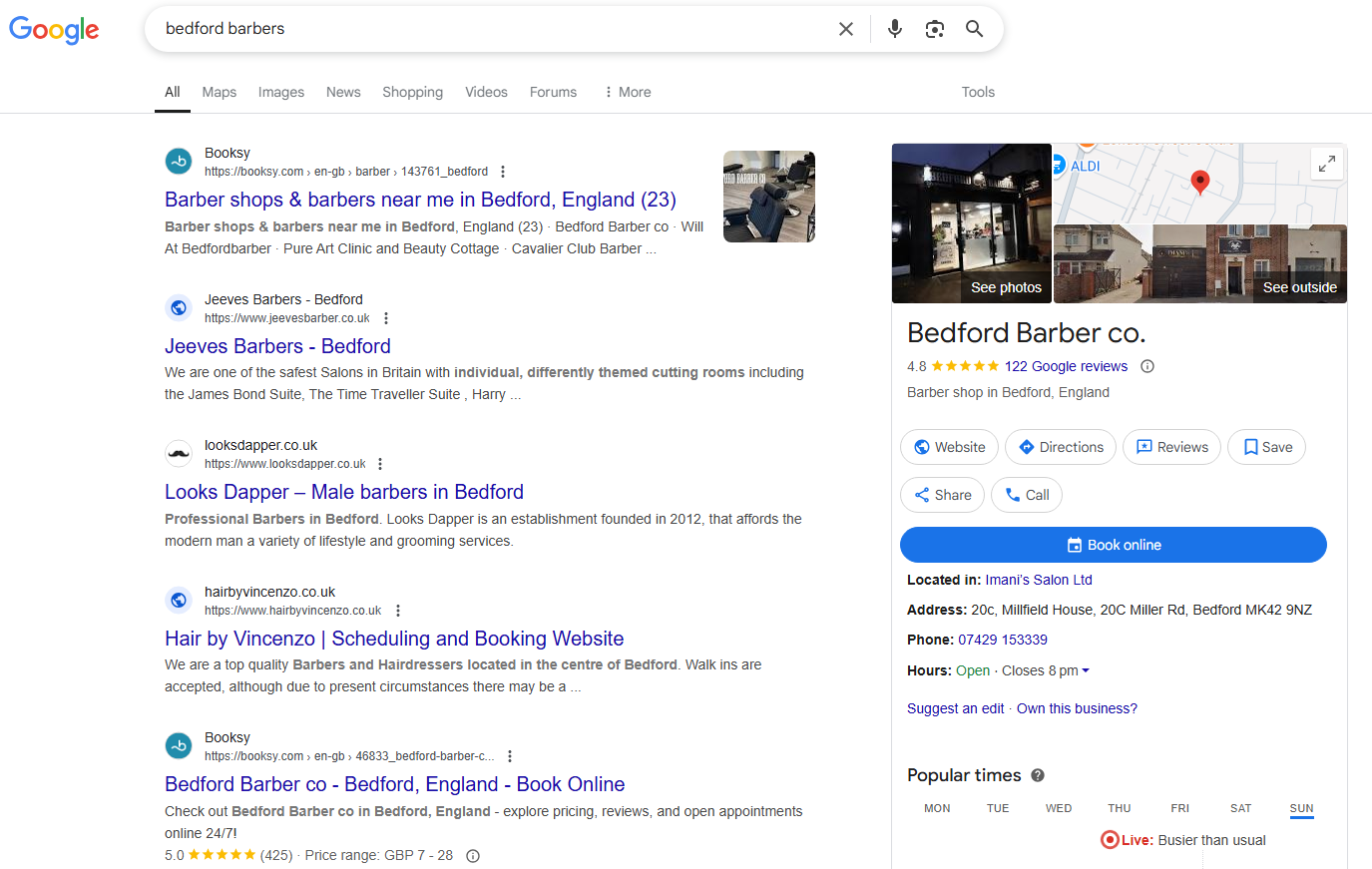Expand the opening hours dropdown arrow

pyautogui.click(x=1086, y=670)
